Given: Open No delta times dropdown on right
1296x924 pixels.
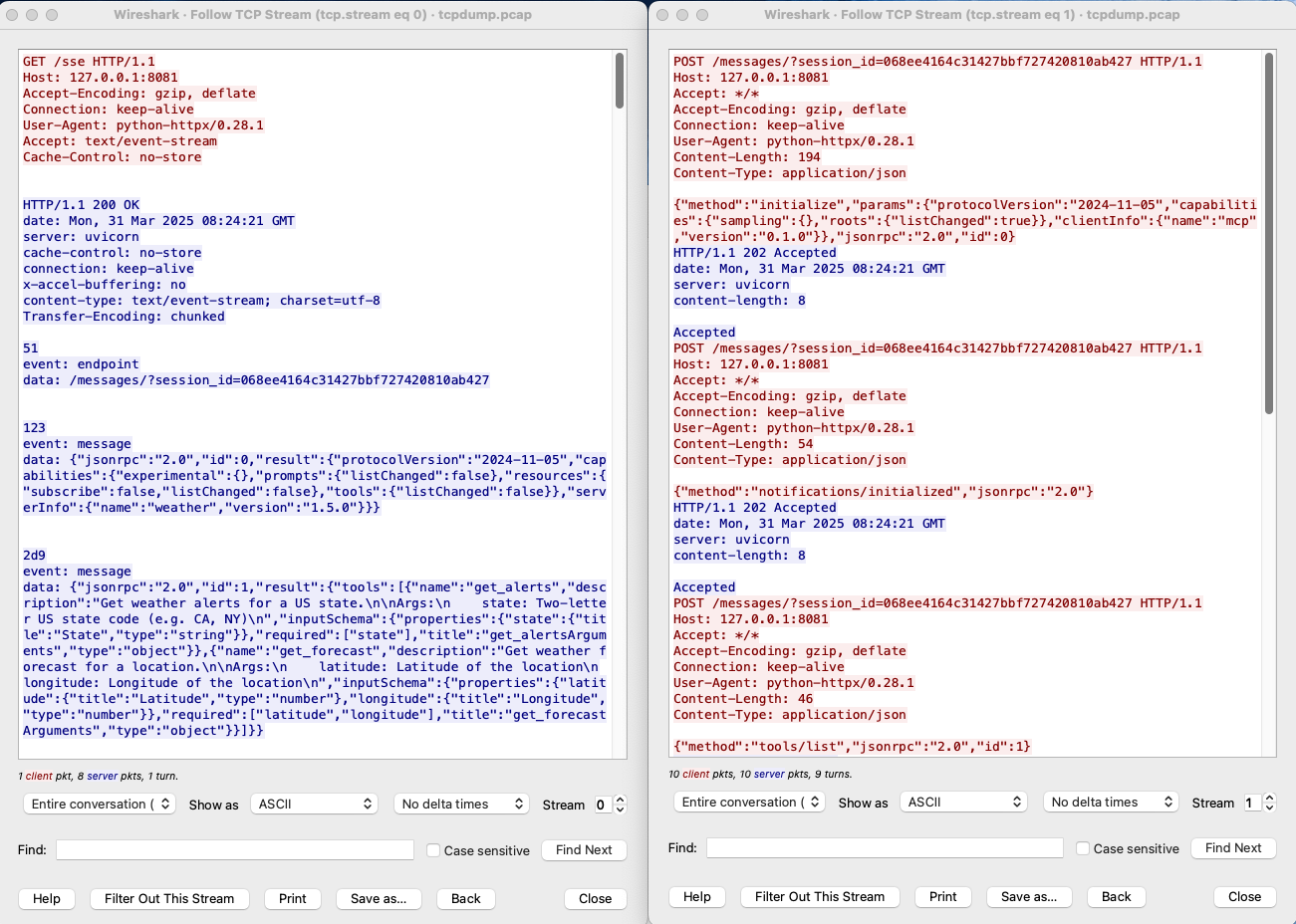Looking at the screenshot, I should [1113, 802].
